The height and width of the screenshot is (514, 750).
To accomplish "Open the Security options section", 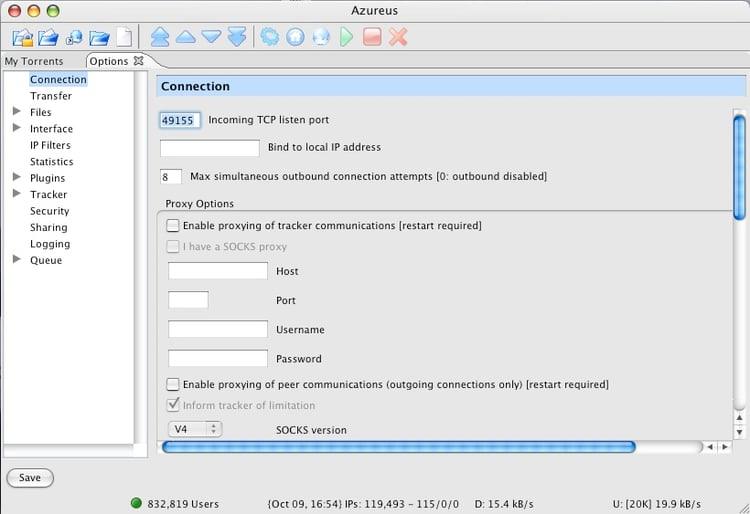I will click(x=50, y=211).
